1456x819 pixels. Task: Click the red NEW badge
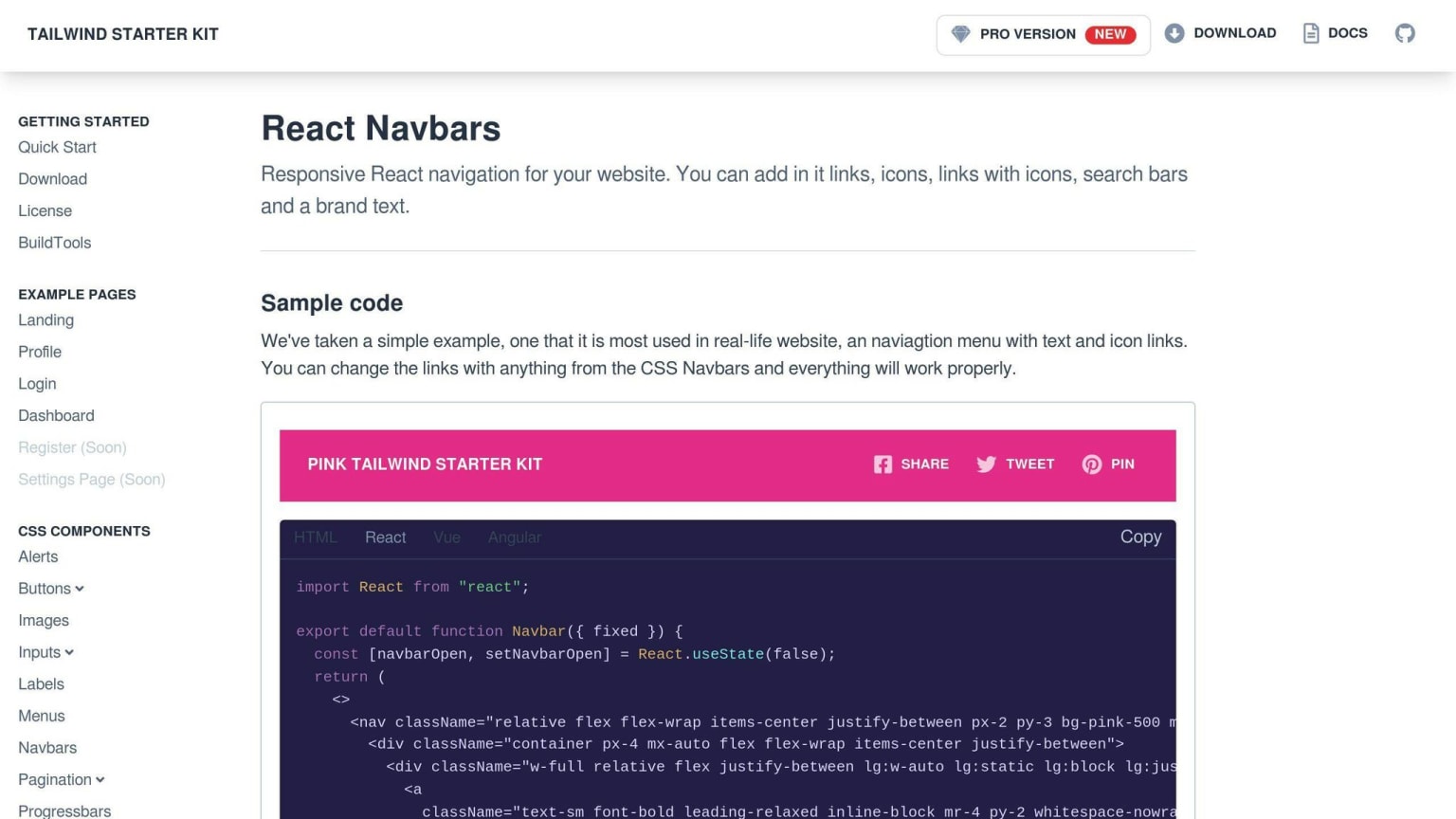click(1110, 34)
